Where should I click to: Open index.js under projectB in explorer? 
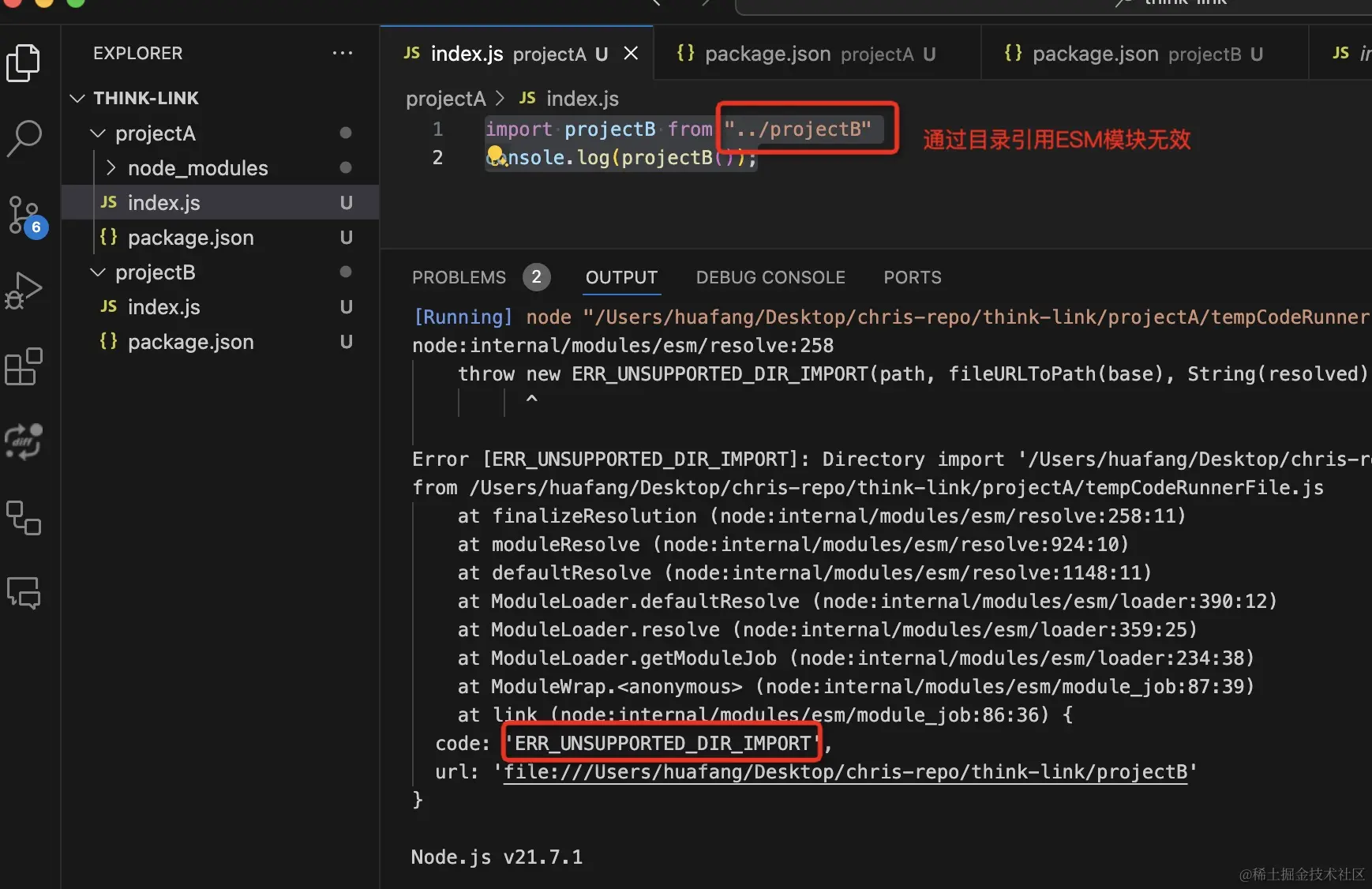pos(220,306)
